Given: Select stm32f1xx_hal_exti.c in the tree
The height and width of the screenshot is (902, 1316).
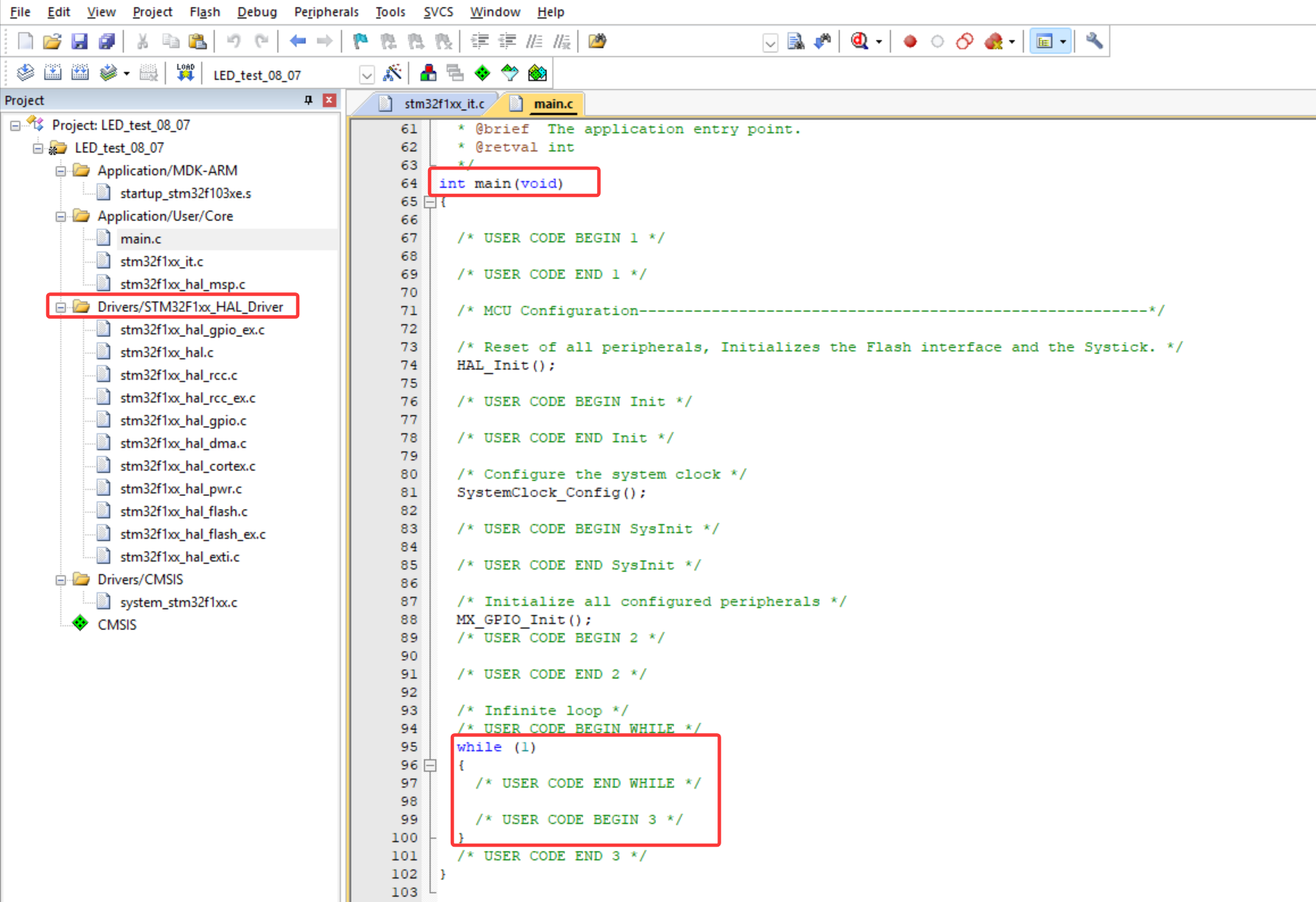Looking at the screenshot, I should click(180, 557).
